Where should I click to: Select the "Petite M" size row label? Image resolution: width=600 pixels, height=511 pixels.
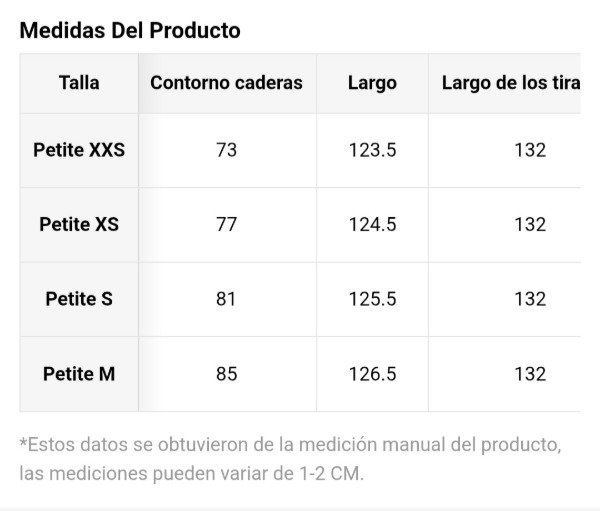[x=79, y=374]
